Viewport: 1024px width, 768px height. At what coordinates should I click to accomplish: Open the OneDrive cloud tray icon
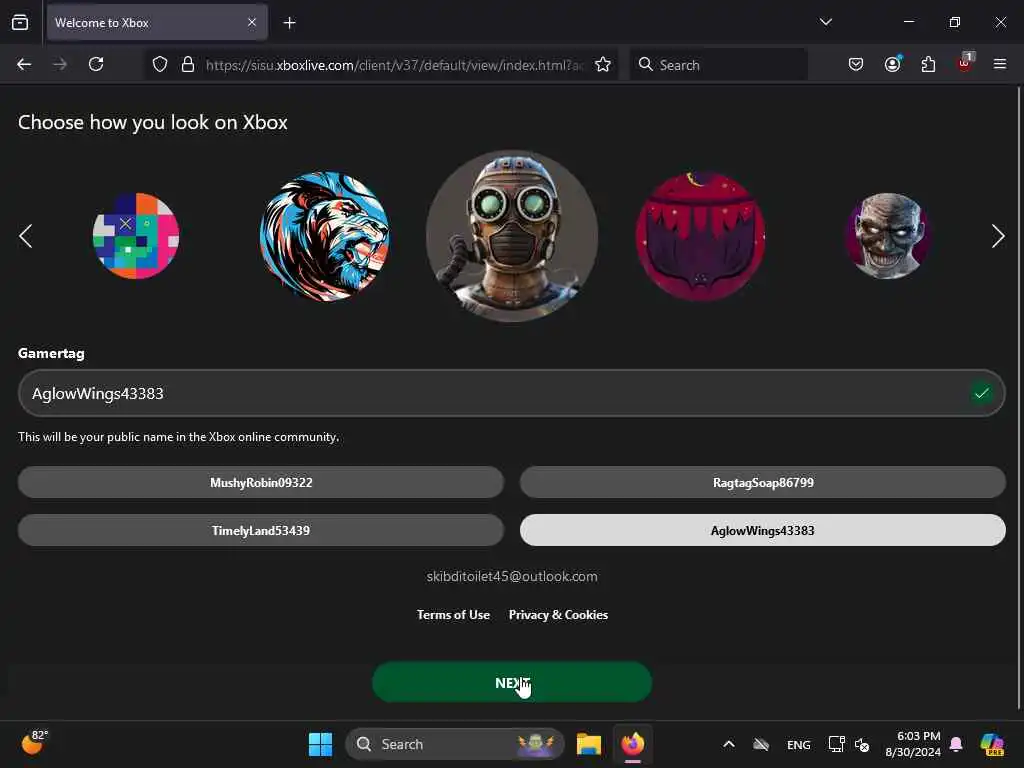coord(761,744)
